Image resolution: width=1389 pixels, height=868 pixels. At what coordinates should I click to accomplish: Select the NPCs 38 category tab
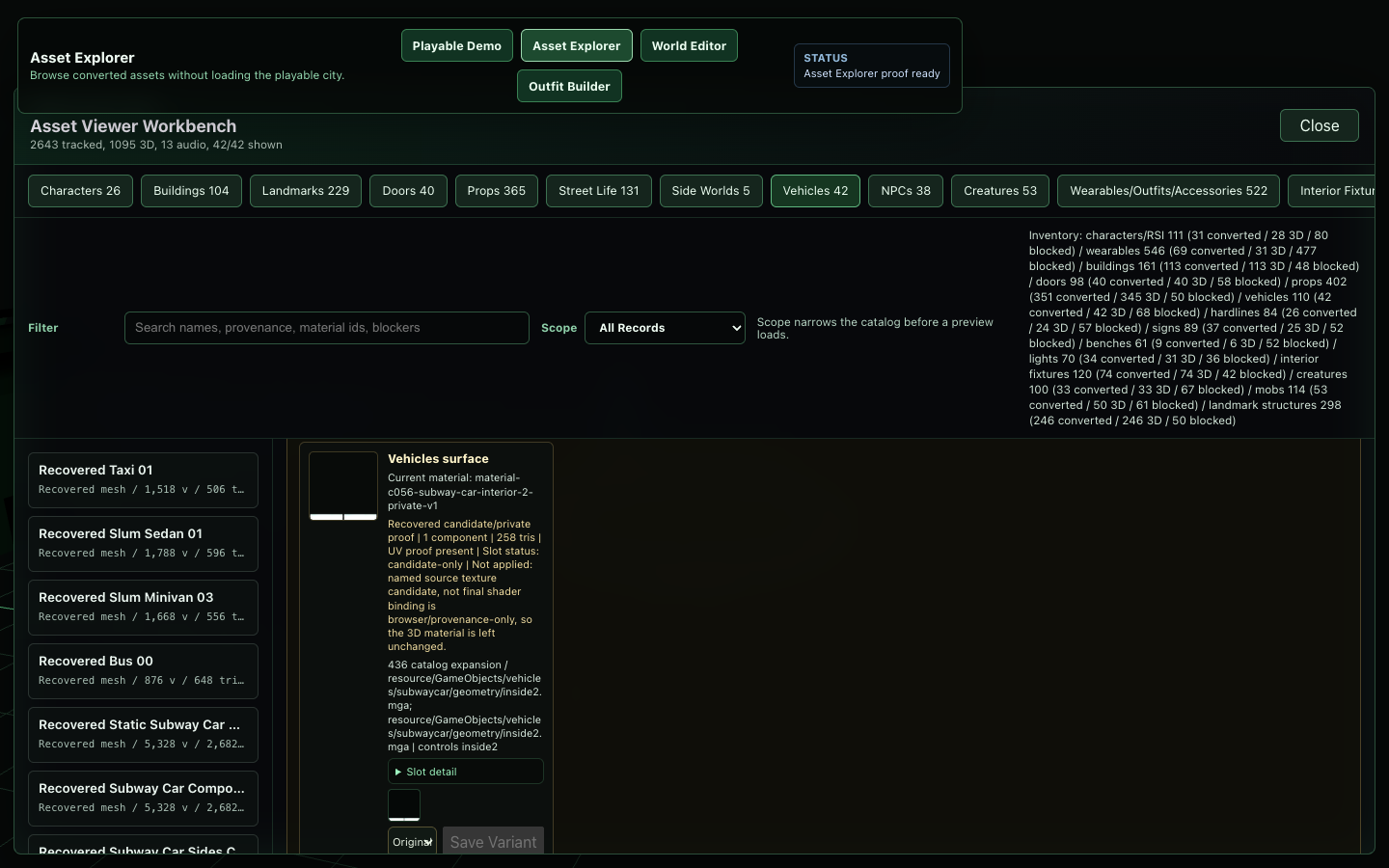906,191
